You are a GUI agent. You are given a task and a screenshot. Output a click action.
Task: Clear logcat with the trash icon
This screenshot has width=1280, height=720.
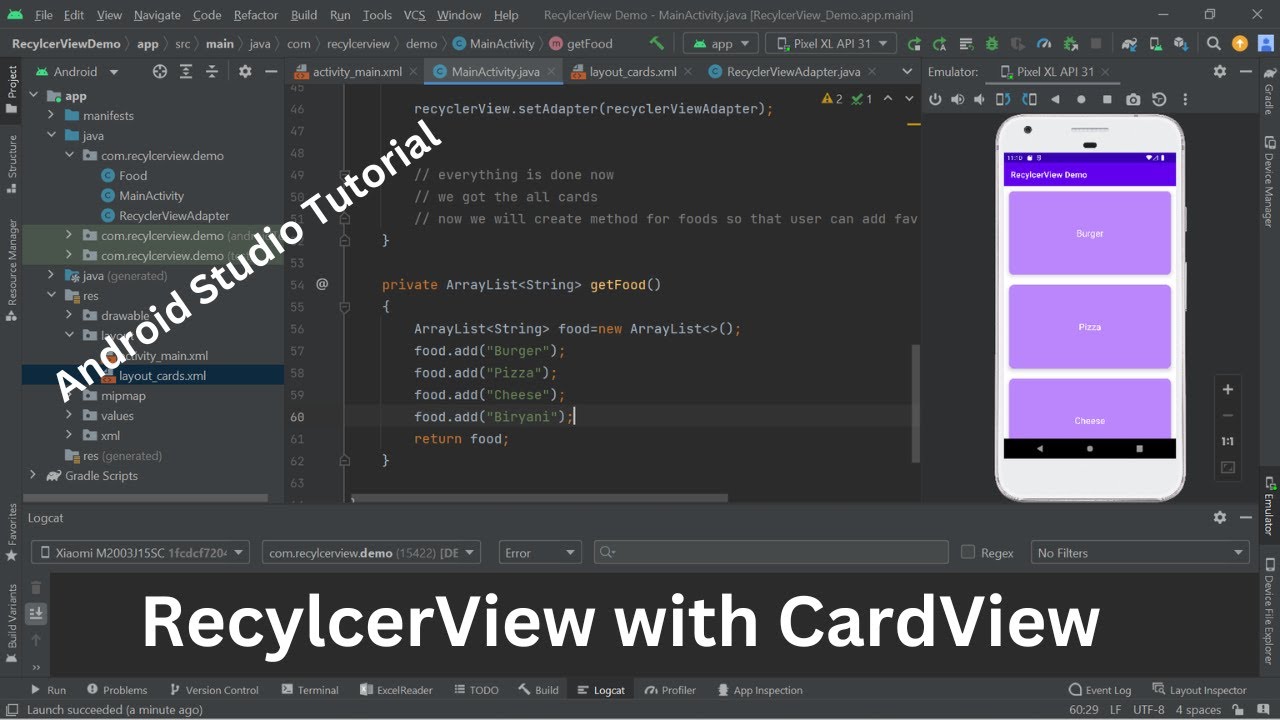pyautogui.click(x=36, y=588)
